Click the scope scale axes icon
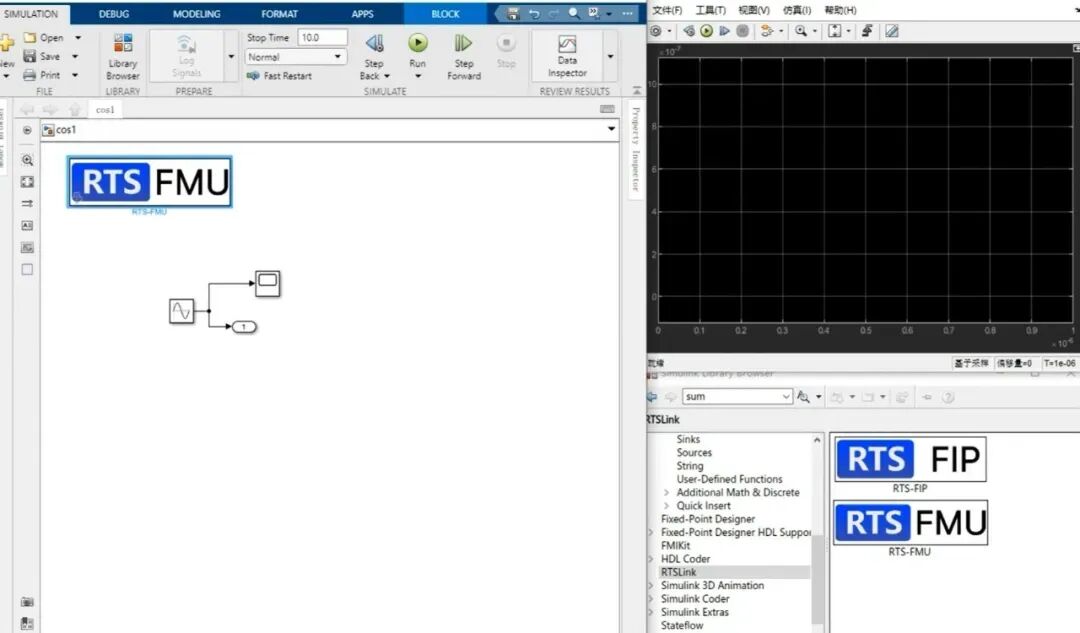1080x633 pixels. click(x=835, y=31)
